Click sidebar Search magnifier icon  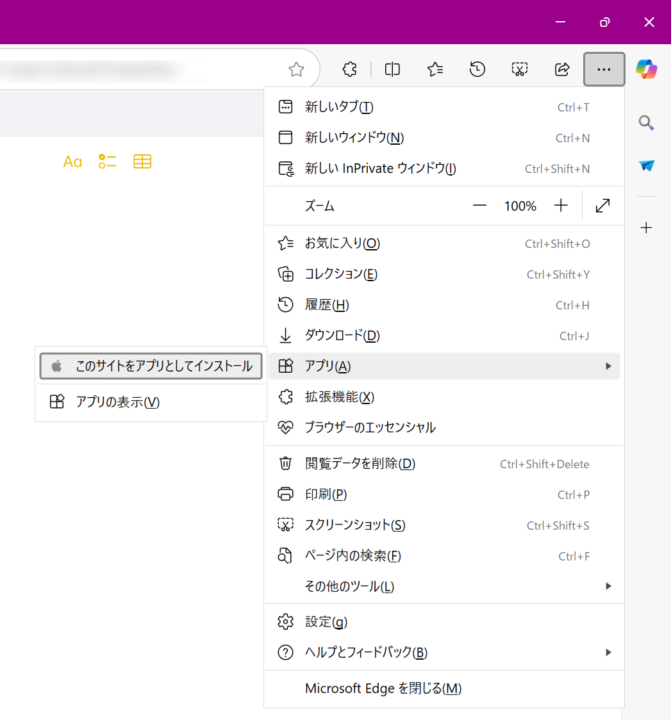[646, 123]
